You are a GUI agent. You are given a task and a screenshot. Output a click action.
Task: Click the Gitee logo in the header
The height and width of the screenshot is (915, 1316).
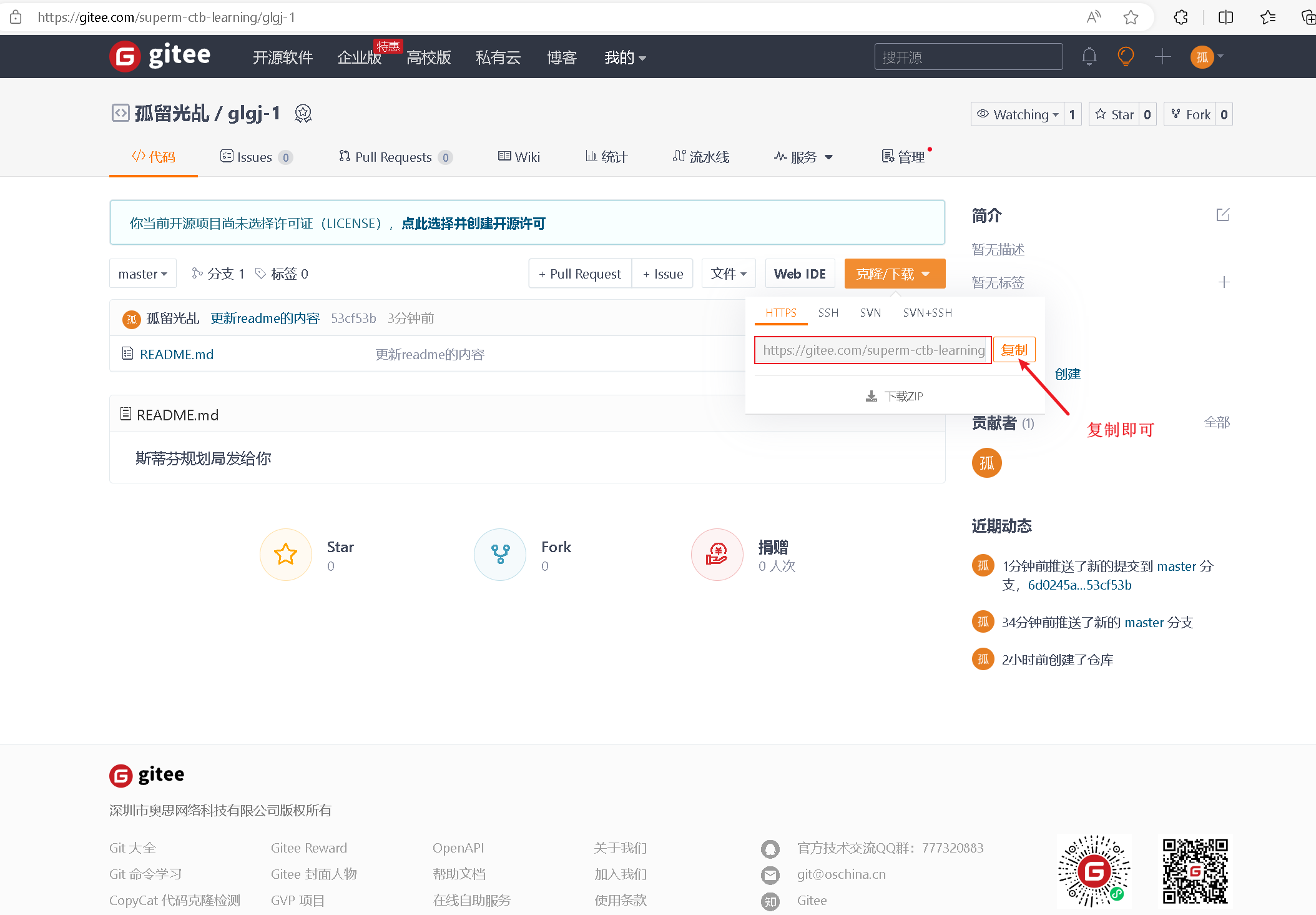click(160, 56)
